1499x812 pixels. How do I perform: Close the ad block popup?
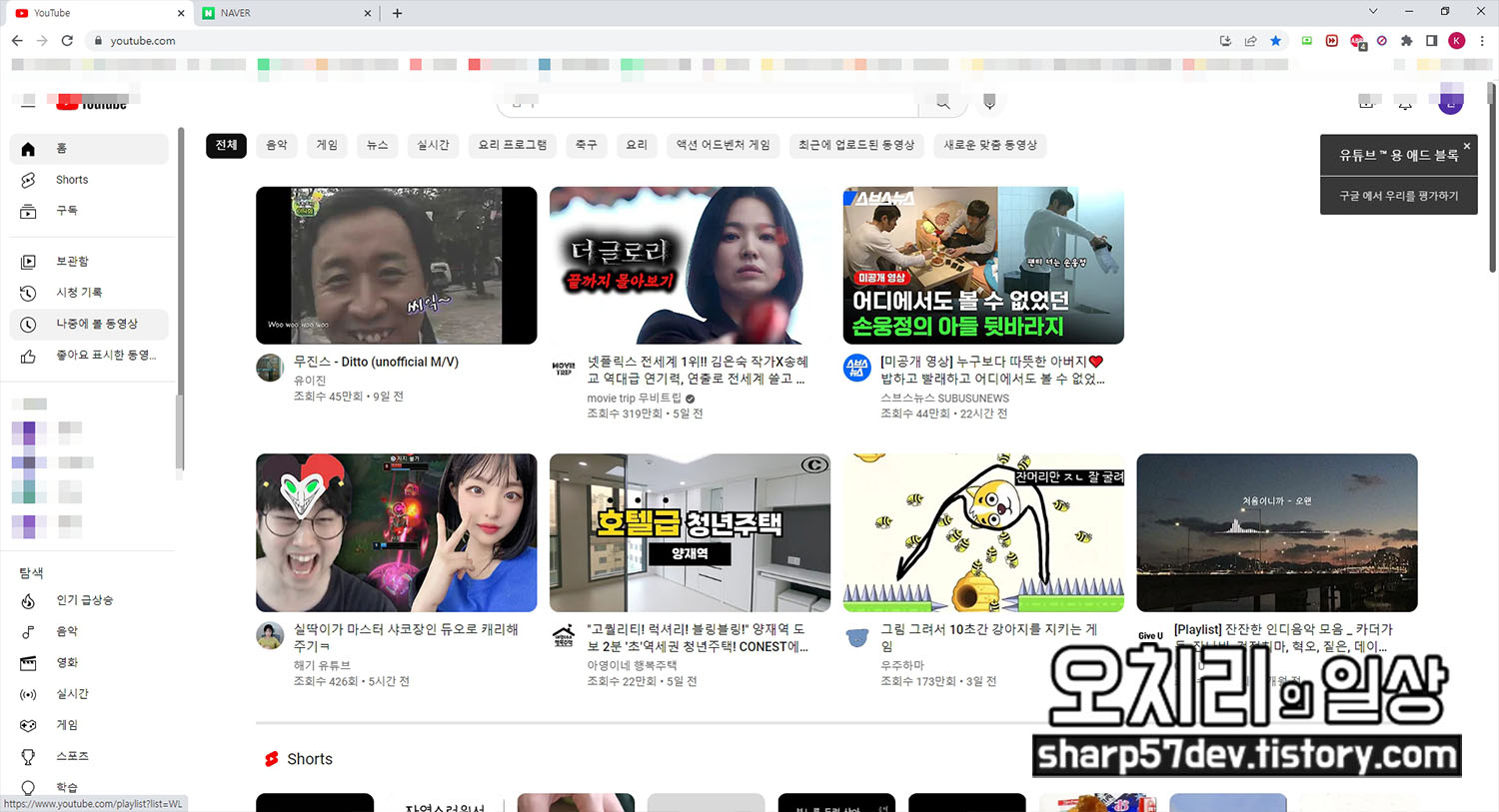point(1467,146)
